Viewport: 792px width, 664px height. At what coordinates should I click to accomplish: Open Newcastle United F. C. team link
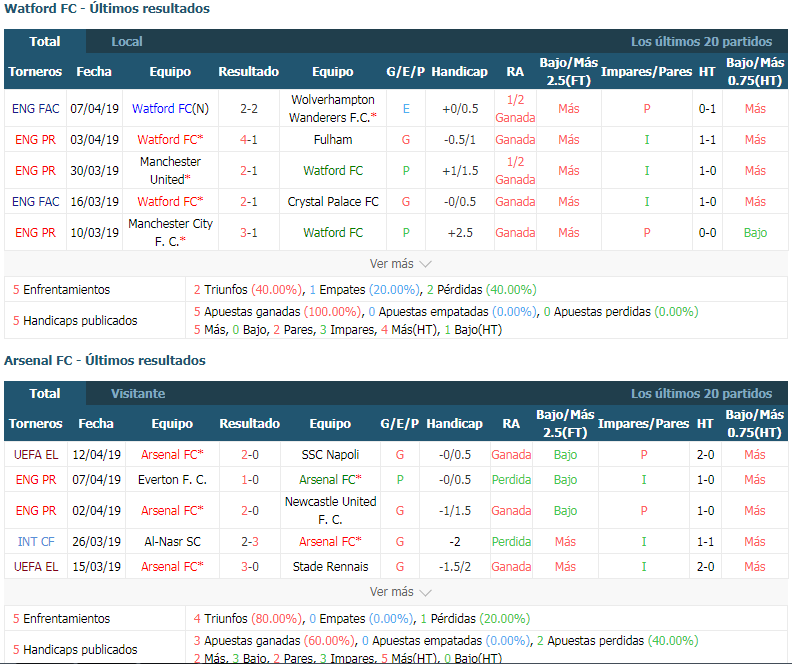coord(330,510)
